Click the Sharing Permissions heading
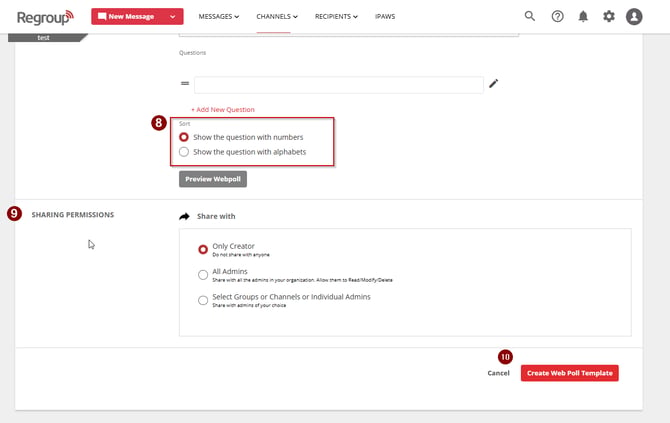 click(x=73, y=214)
